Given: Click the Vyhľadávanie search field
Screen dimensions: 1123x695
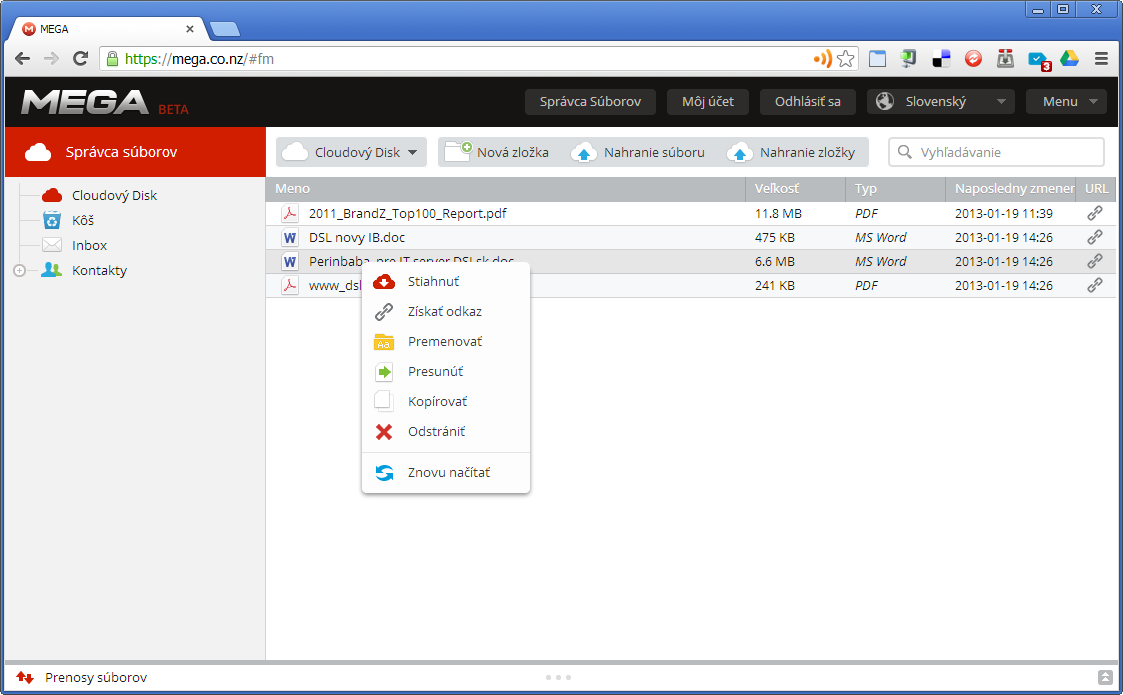Looking at the screenshot, I should 996,152.
